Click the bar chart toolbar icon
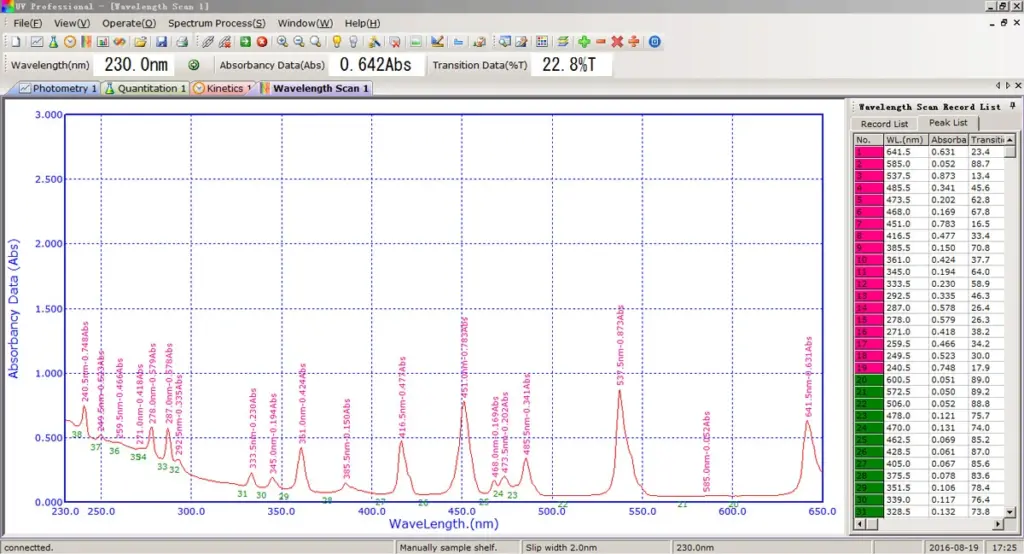 pos(103,42)
